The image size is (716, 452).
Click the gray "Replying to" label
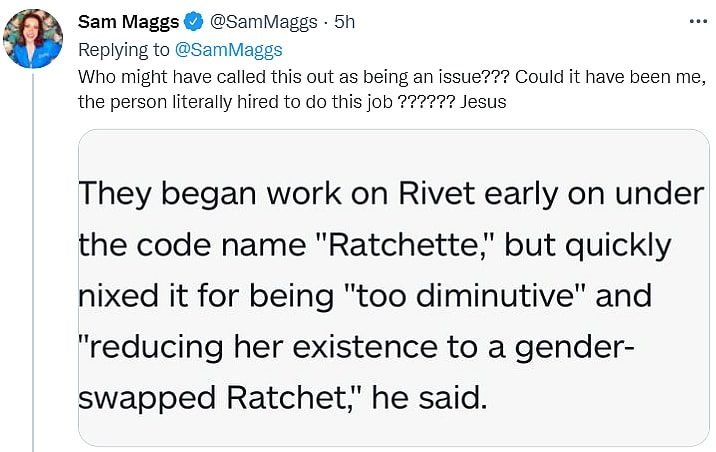pyautogui.click(x=124, y=48)
